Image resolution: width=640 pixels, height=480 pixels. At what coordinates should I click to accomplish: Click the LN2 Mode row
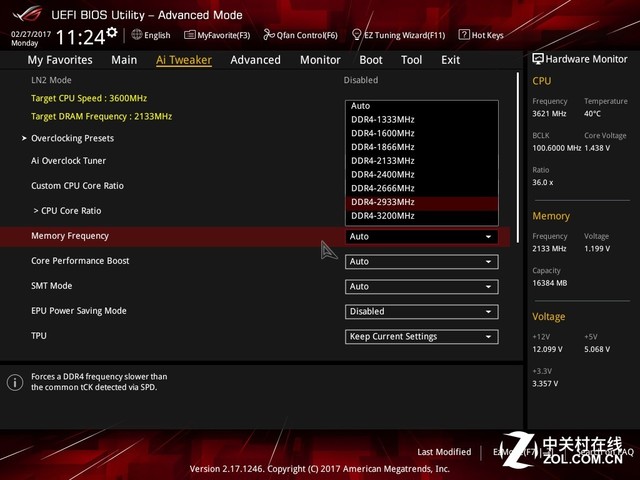[51, 80]
